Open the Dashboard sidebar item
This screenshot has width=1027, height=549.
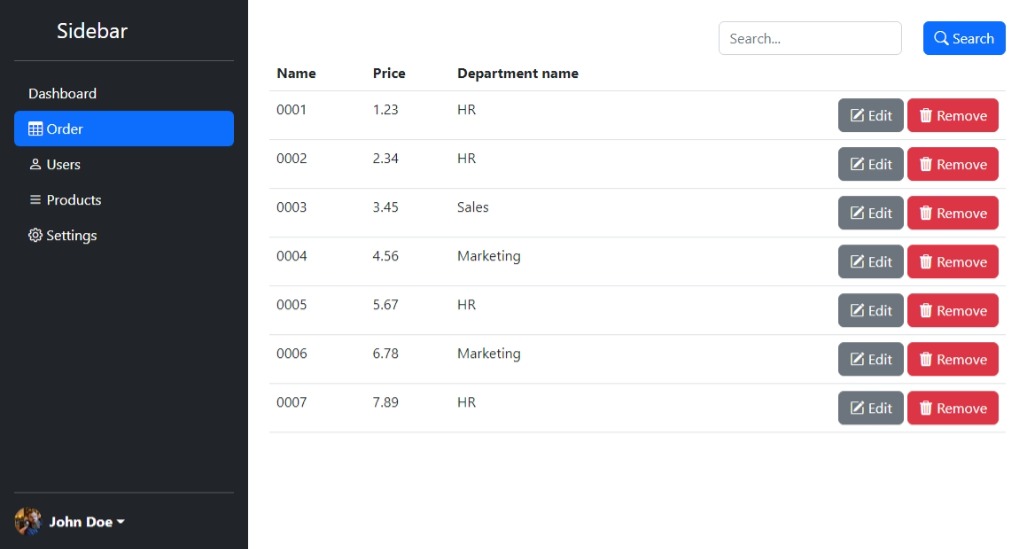tap(62, 94)
